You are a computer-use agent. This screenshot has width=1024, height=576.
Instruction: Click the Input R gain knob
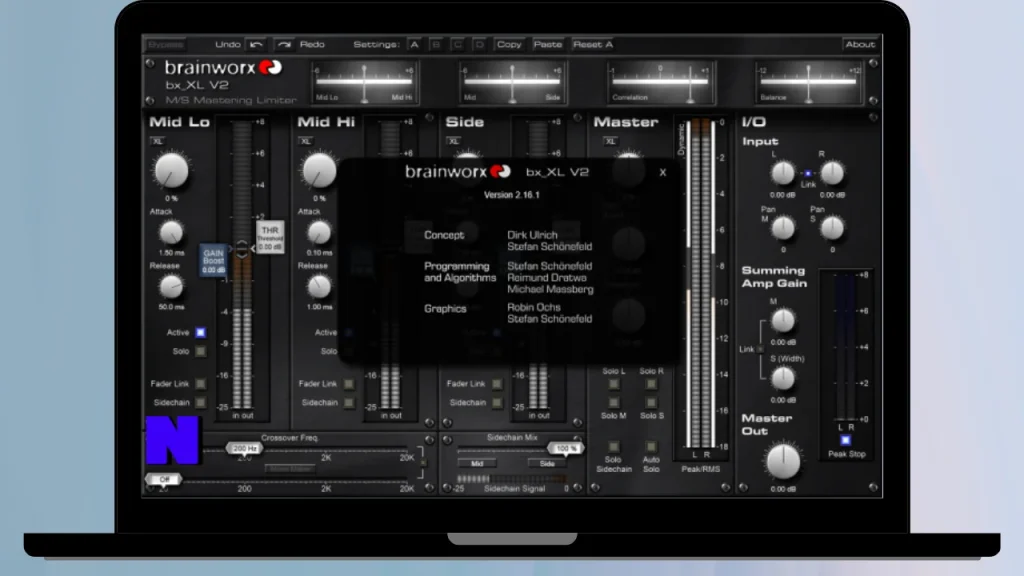(x=832, y=174)
